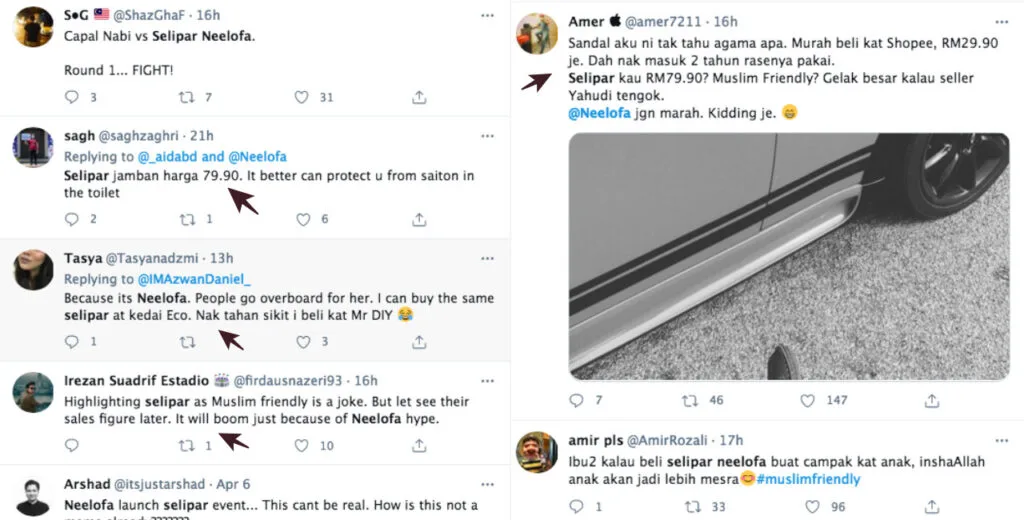The width and height of the screenshot is (1024, 520).
Task: Retweet Amer's sandal tweet
Action: click(x=689, y=400)
